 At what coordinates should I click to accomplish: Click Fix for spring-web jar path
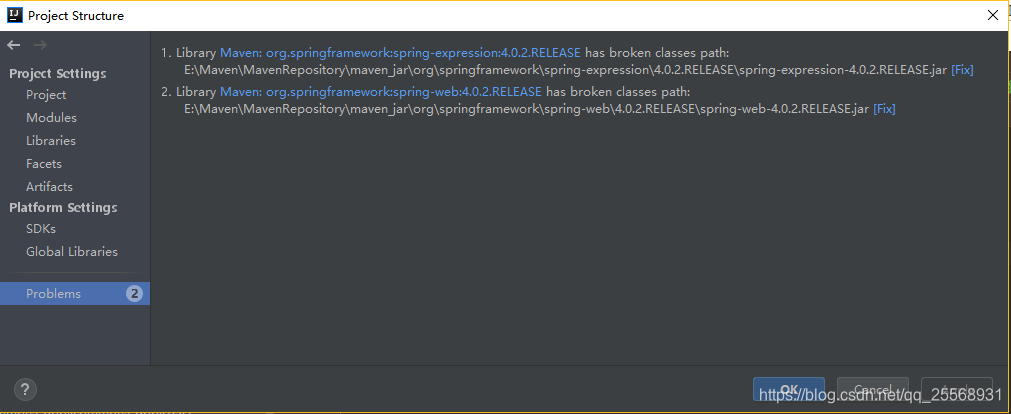(x=884, y=109)
